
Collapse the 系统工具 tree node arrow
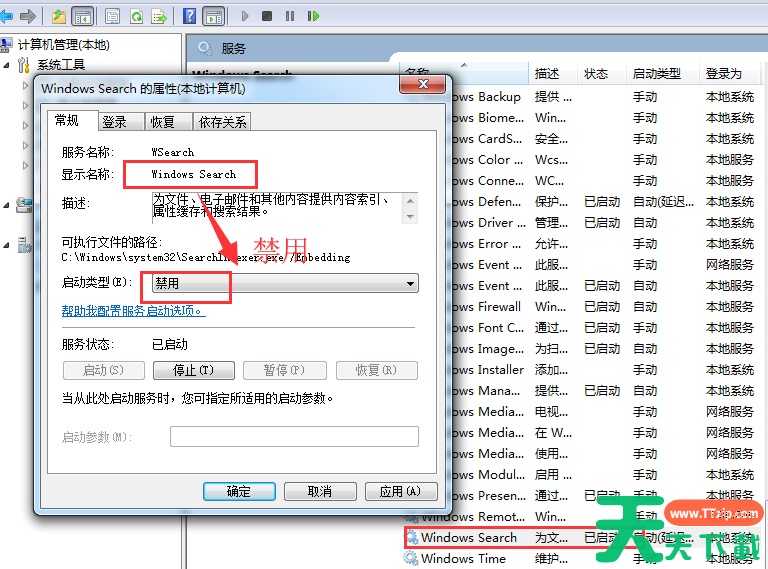(x=6, y=65)
